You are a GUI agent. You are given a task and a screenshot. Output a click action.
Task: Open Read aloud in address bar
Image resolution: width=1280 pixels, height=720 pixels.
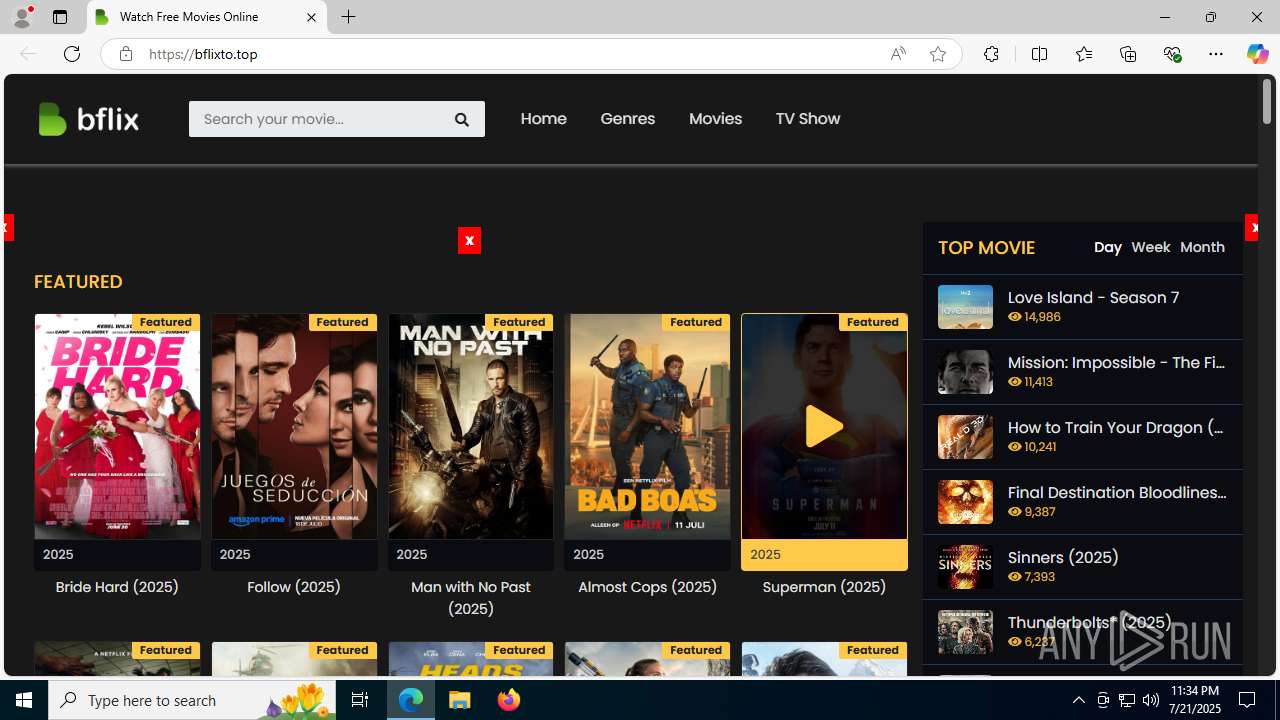898,54
